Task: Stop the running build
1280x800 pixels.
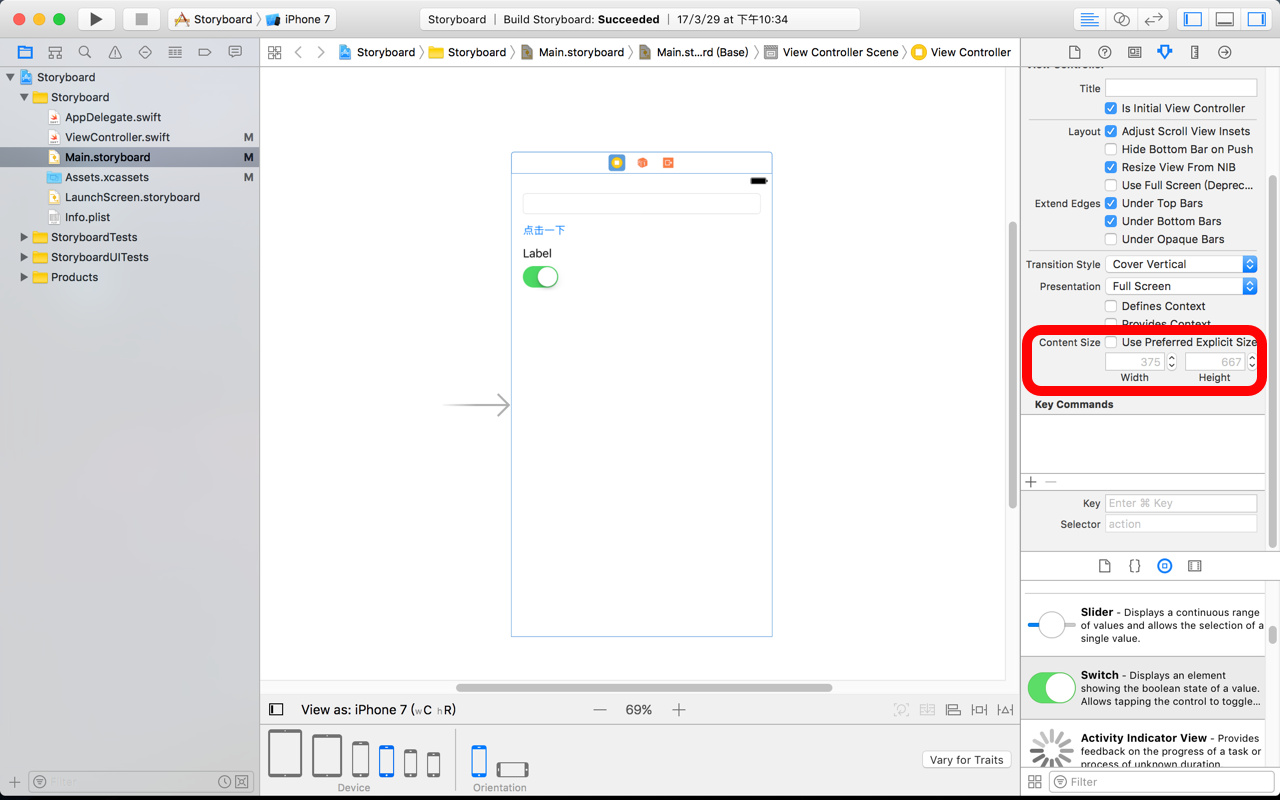Action: tap(141, 19)
